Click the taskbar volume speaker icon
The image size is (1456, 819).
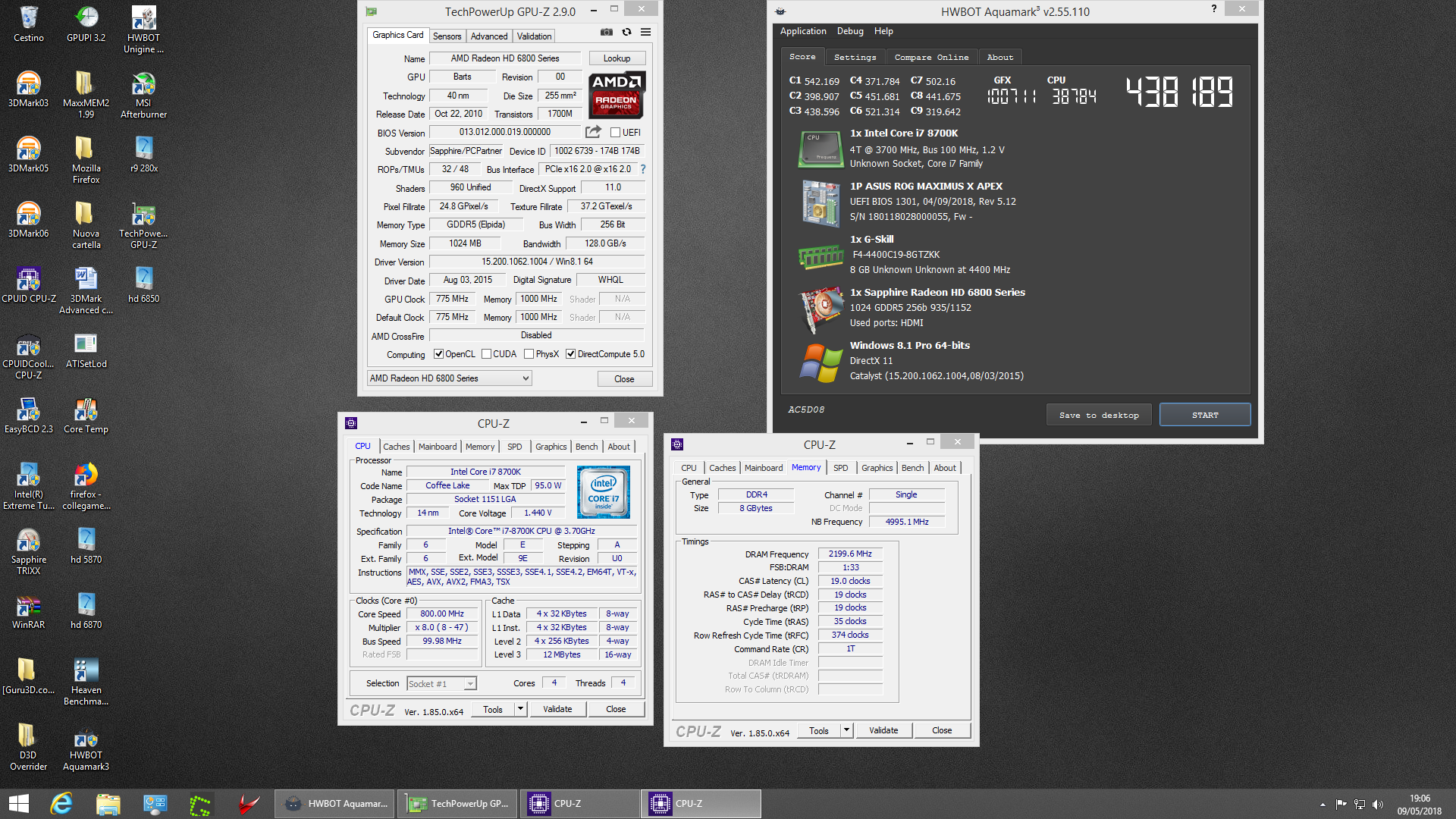tap(1378, 805)
